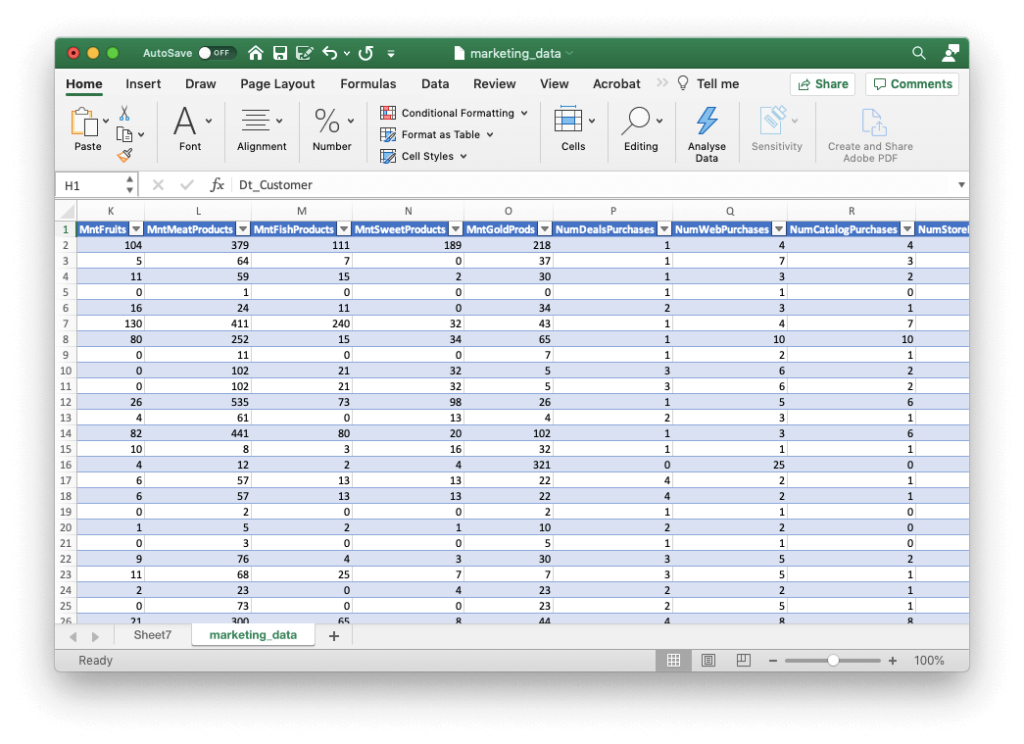The image size is (1024, 744).
Task: Select the Sheet7 worksheet tab
Action: coord(152,634)
